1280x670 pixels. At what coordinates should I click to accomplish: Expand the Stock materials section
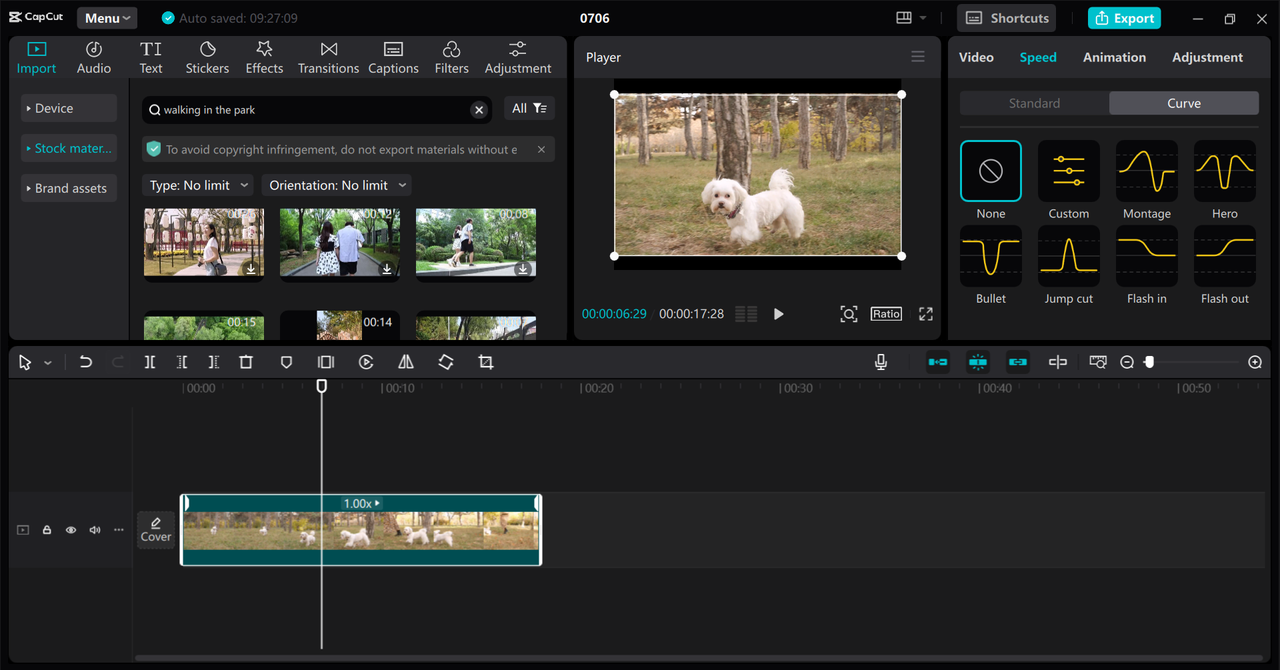[69, 148]
